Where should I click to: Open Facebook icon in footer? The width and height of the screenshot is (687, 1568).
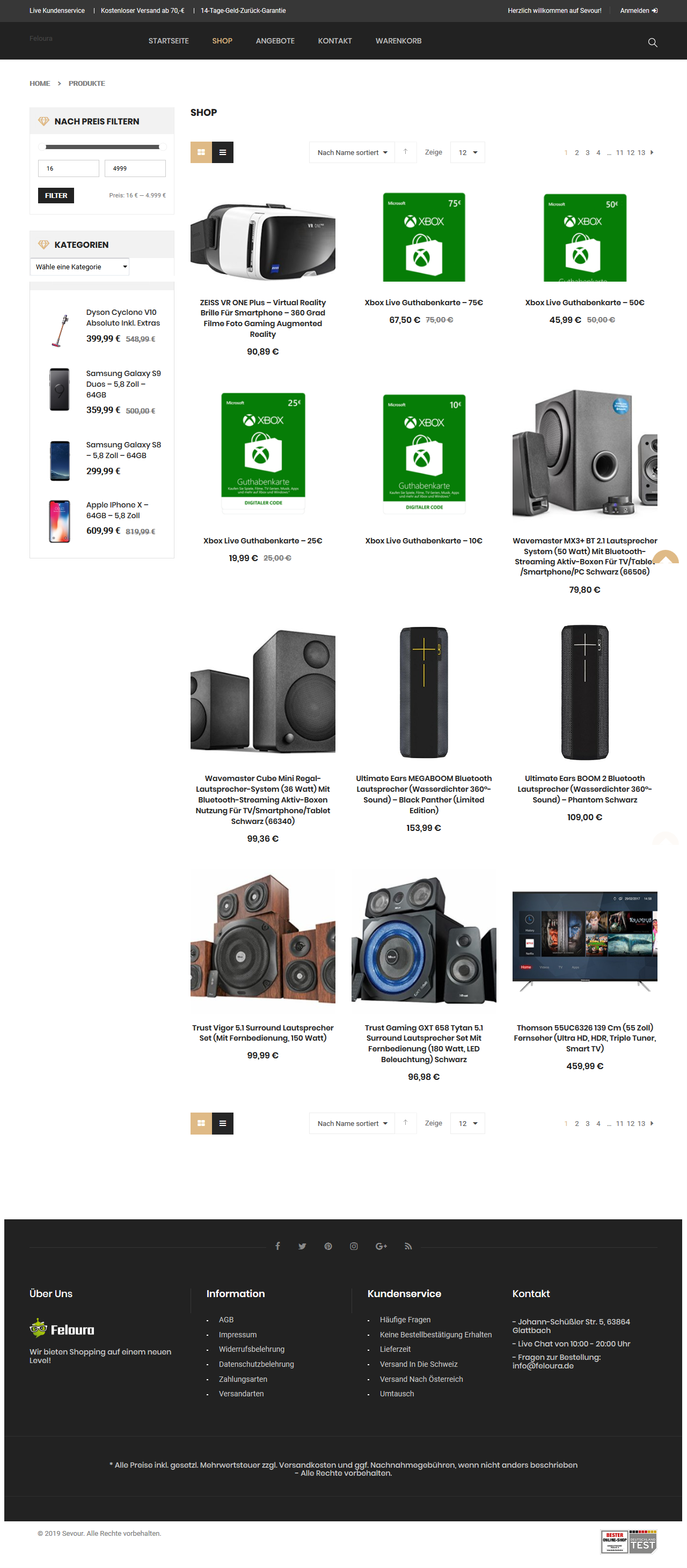(x=277, y=1246)
